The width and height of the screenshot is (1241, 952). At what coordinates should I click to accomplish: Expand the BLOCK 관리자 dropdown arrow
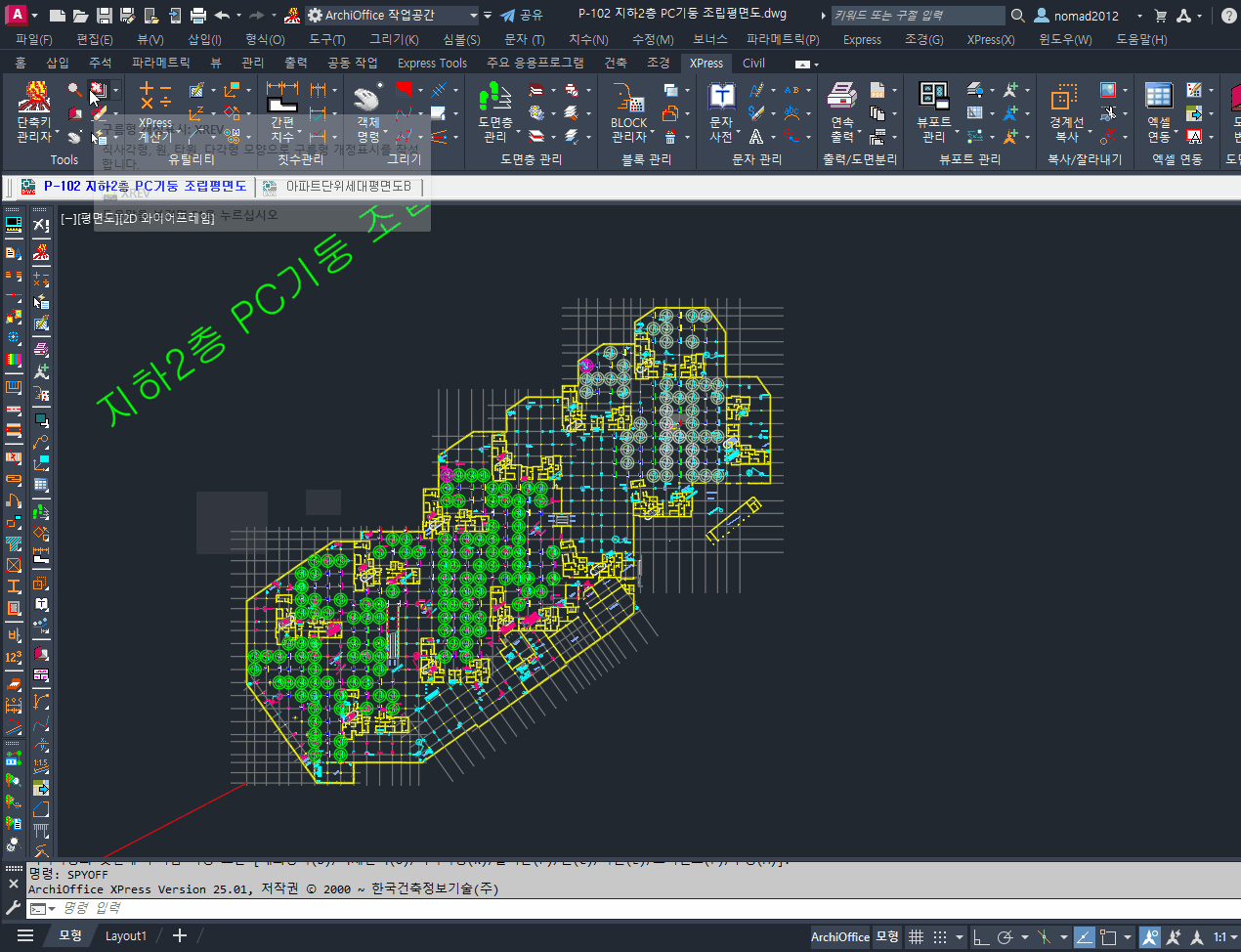click(x=652, y=130)
